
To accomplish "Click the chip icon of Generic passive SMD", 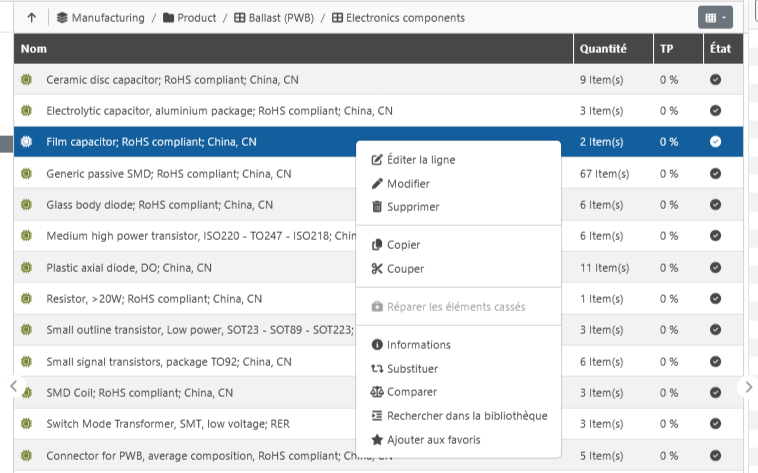I will pyautogui.click(x=27, y=174).
